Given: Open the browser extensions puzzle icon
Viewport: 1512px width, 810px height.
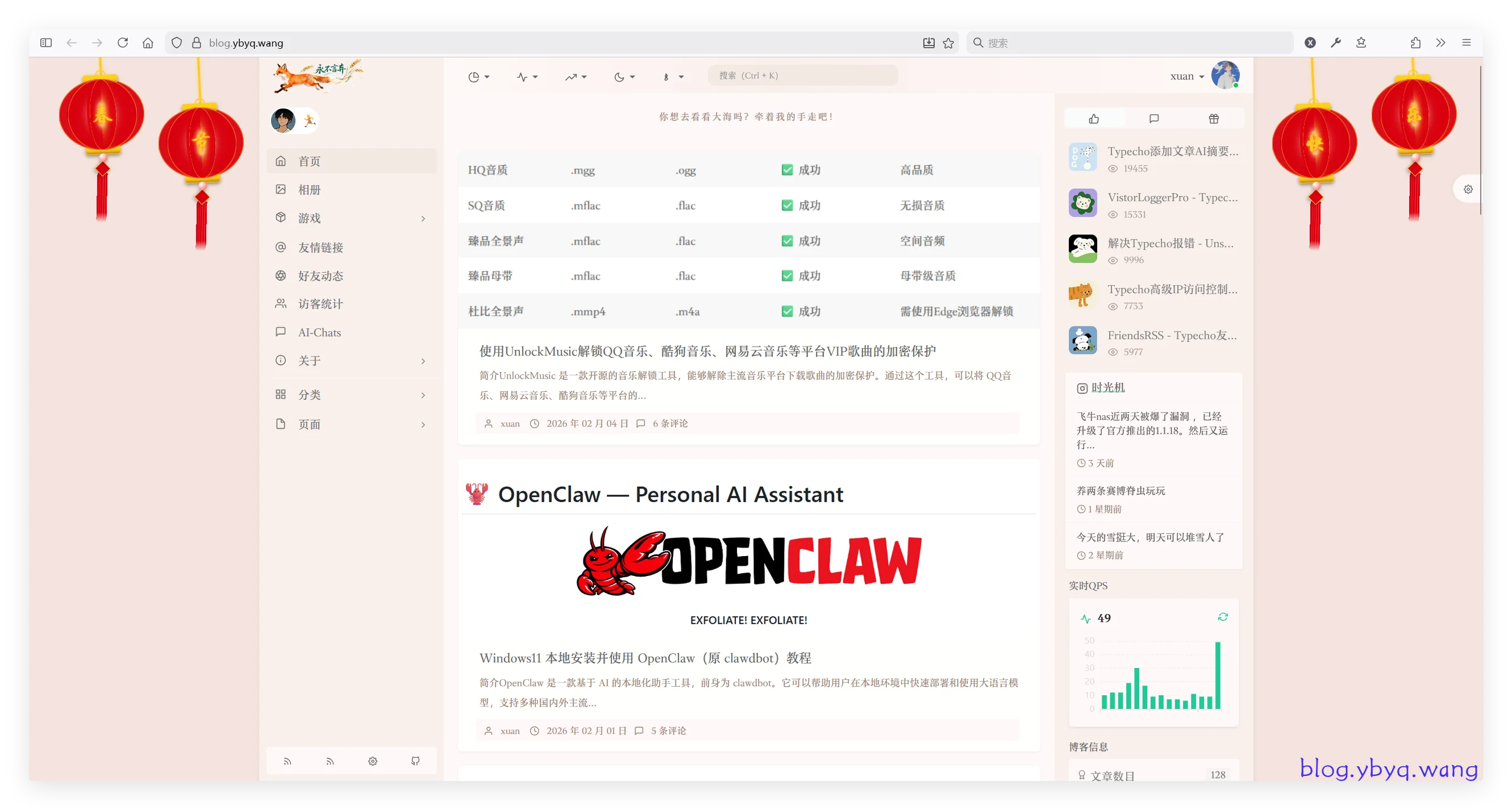Looking at the screenshot, I should (x=1415, y=43).
